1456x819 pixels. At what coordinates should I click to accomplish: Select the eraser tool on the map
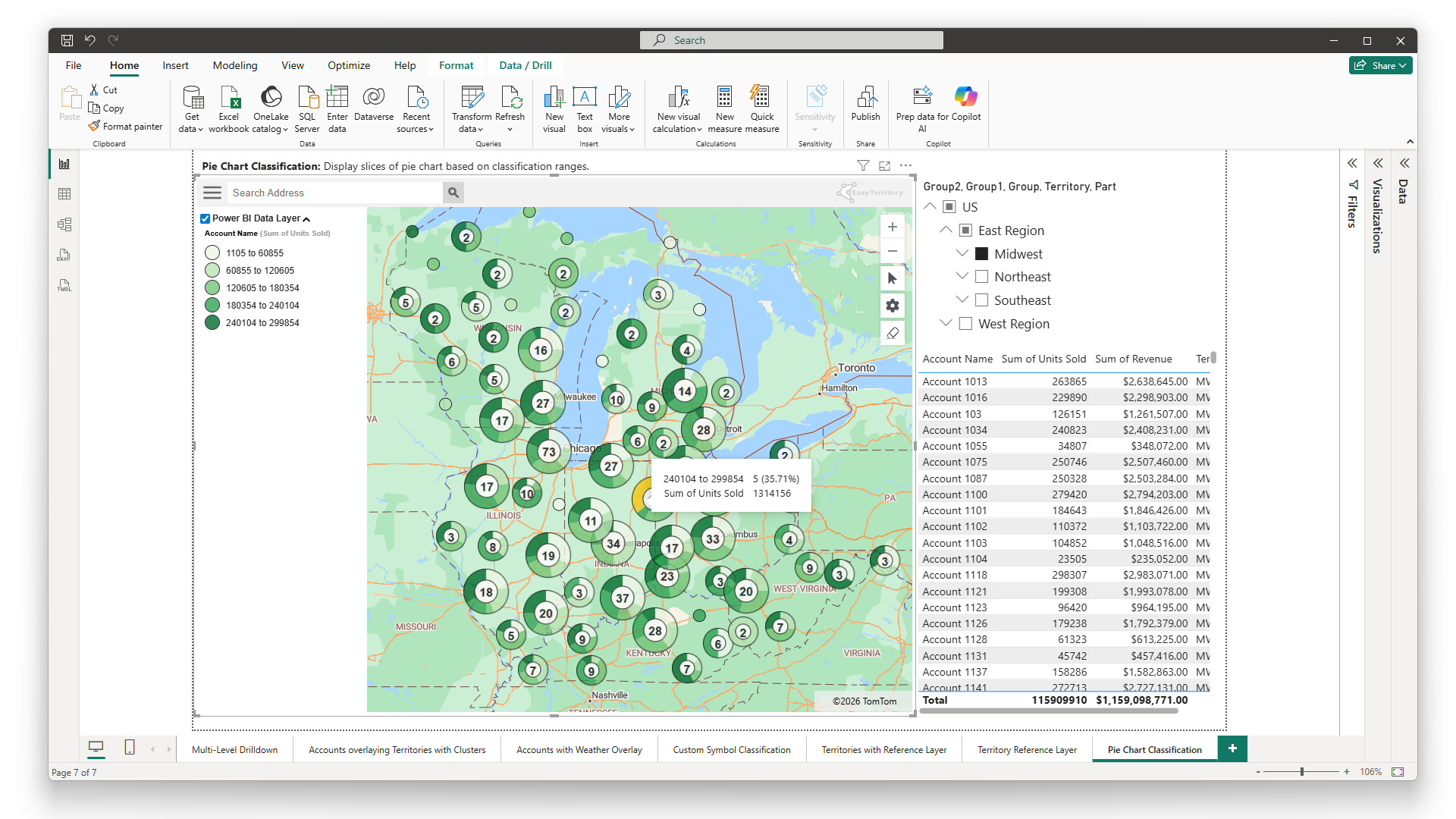pyautogui.click(x=892, y=333)
